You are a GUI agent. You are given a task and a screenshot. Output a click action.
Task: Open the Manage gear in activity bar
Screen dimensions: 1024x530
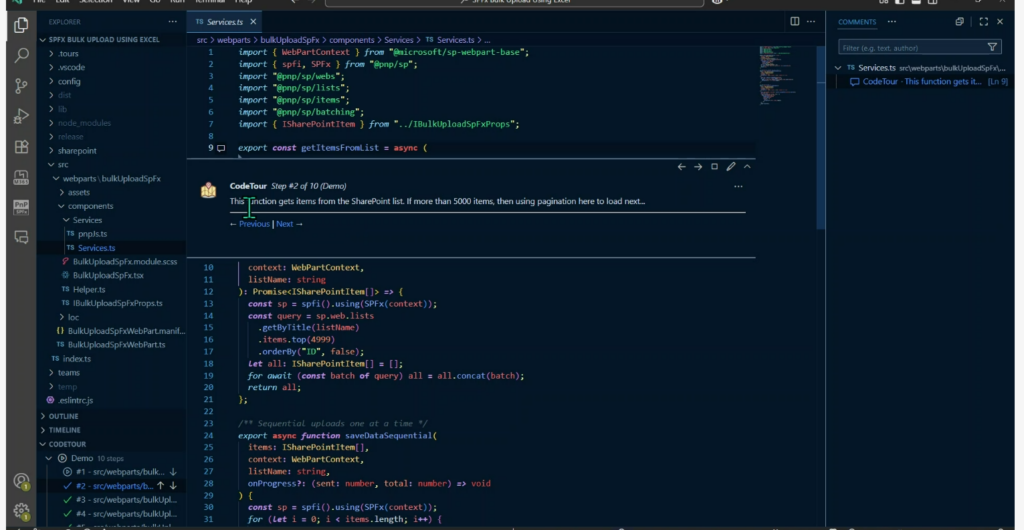(21, 510)
